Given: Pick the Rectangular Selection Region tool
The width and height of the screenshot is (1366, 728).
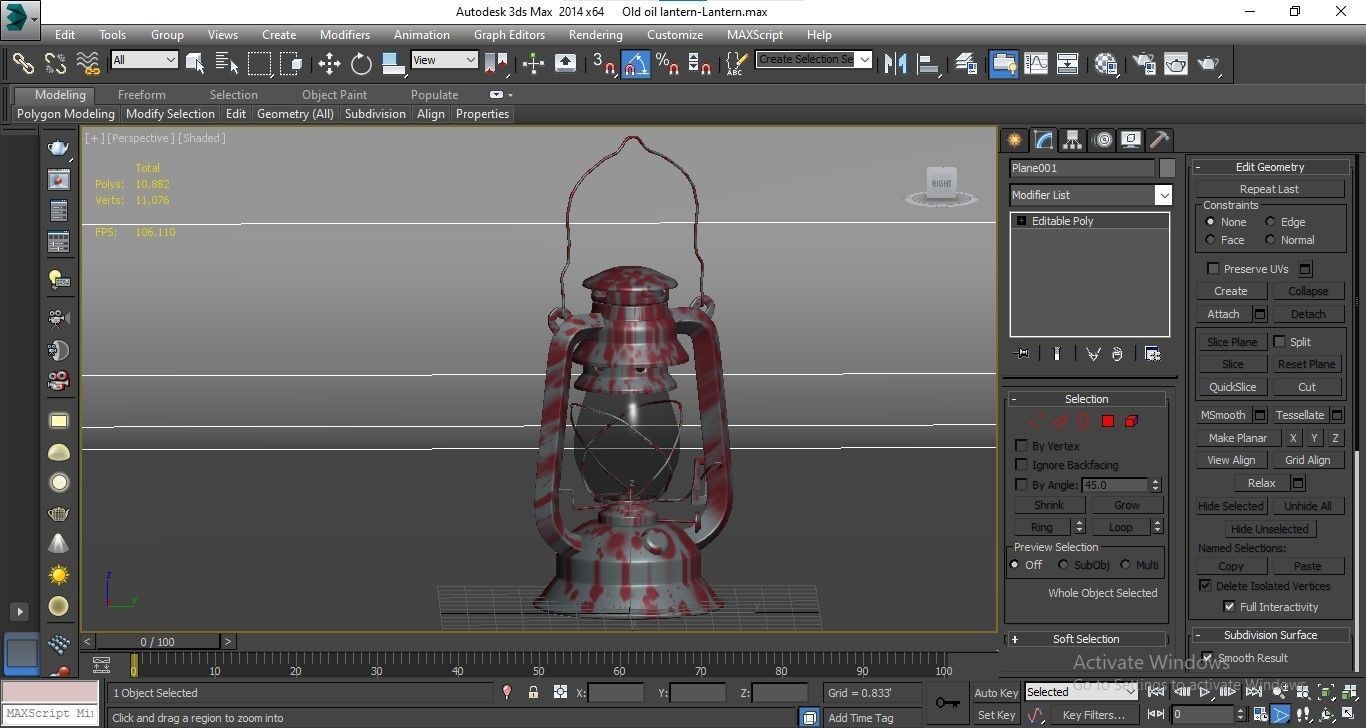Looking at the screenshot, I should coord(259,63).
